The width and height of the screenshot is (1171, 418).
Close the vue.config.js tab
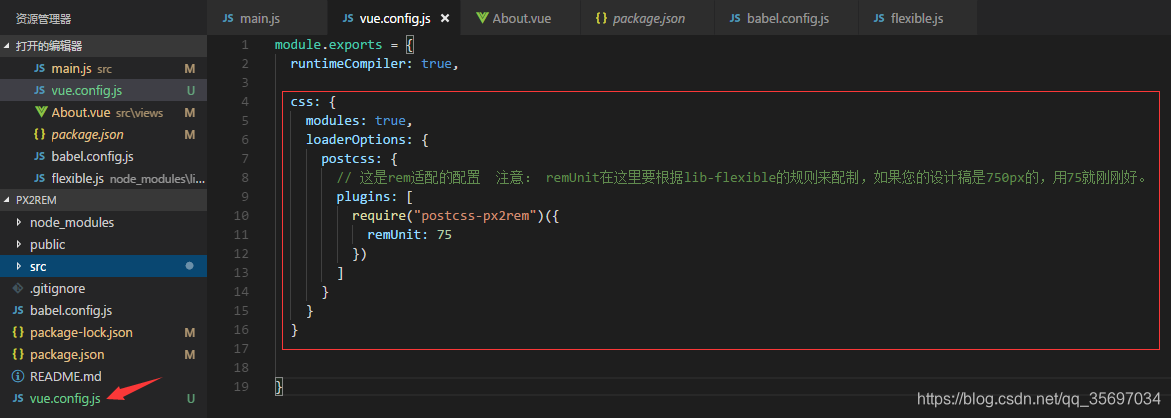coord(445,18)
